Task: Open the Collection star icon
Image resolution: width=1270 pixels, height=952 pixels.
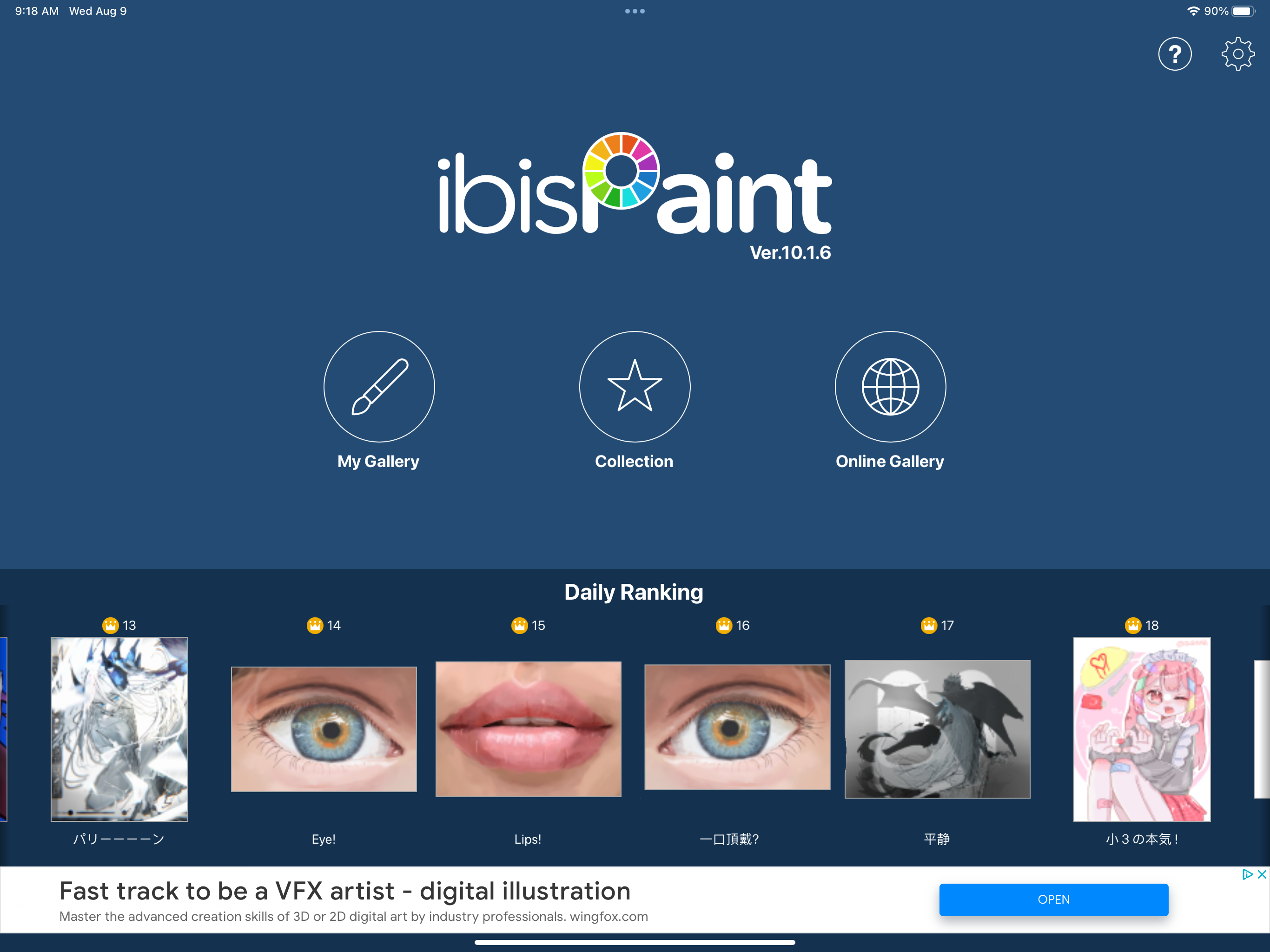Action: coord(635,386)
